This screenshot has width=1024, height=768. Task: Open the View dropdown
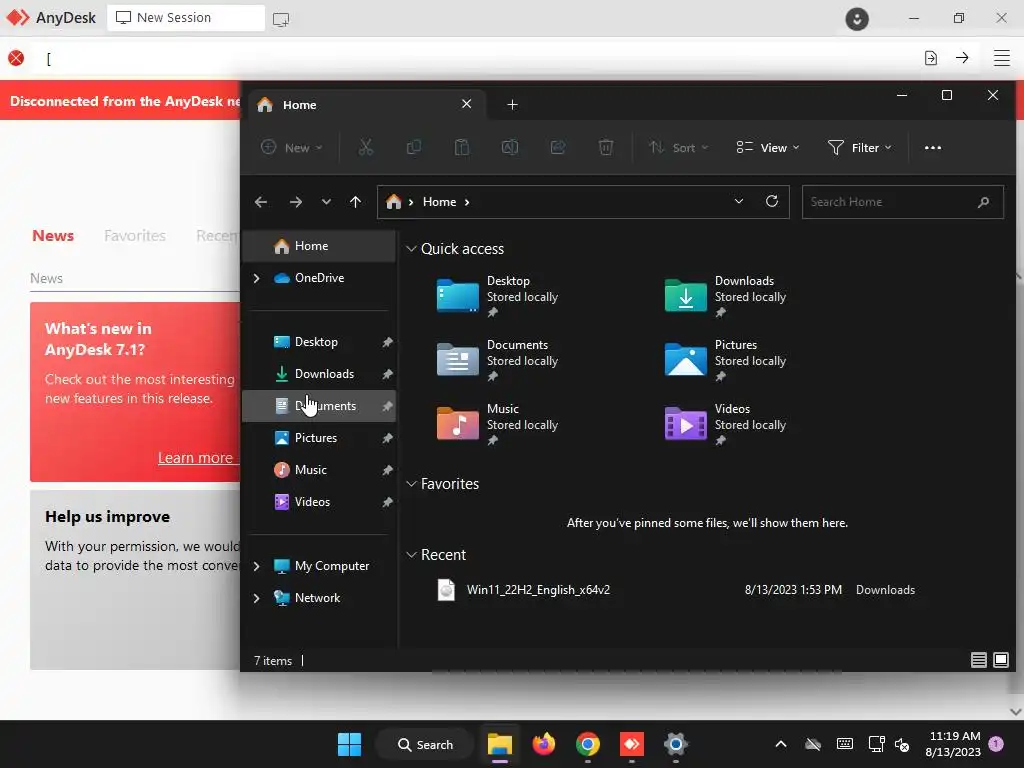pos(767,148)
